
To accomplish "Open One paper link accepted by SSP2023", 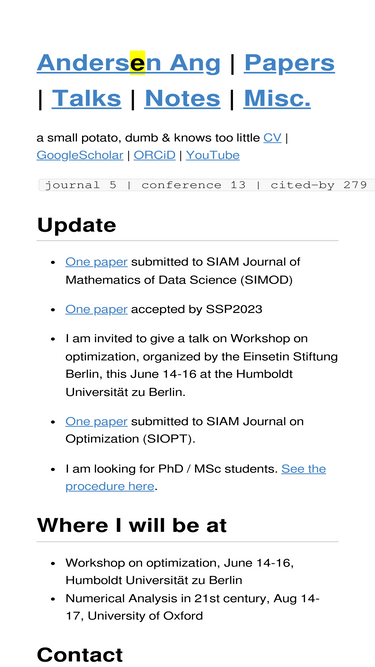I will pyautogui.click(x=96, y=309).
